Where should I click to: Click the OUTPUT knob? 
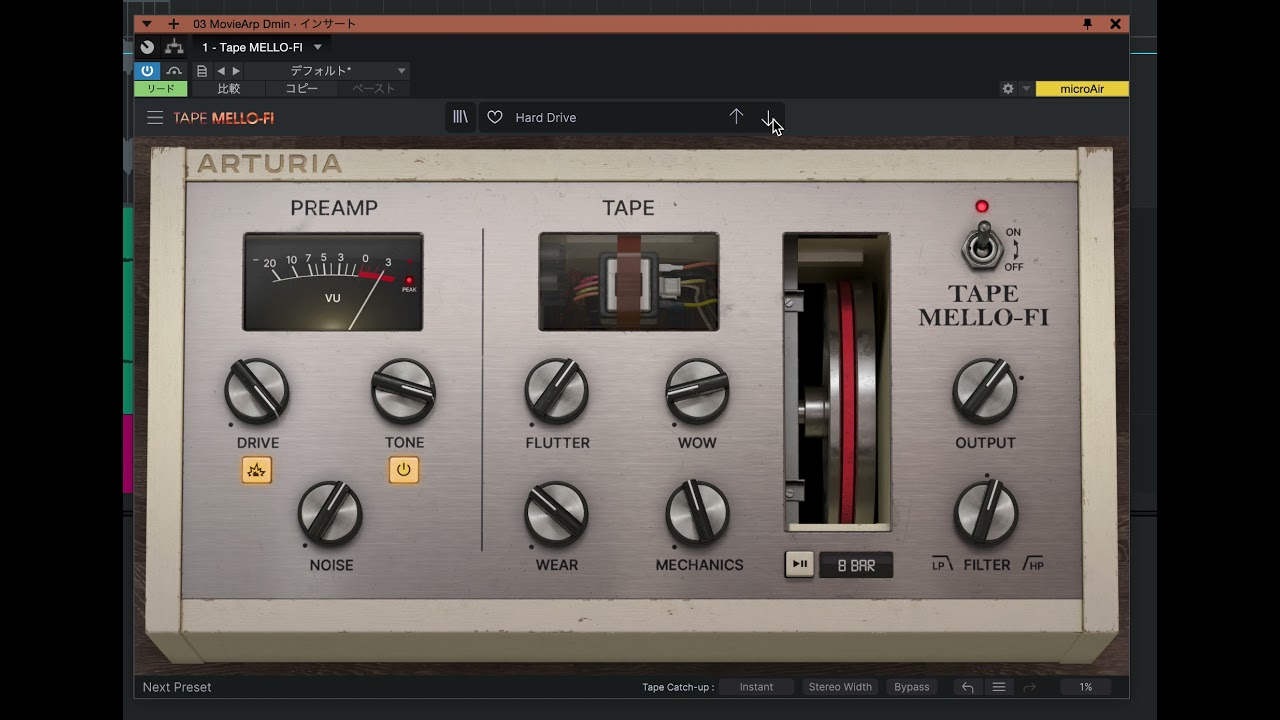point(985,391)
